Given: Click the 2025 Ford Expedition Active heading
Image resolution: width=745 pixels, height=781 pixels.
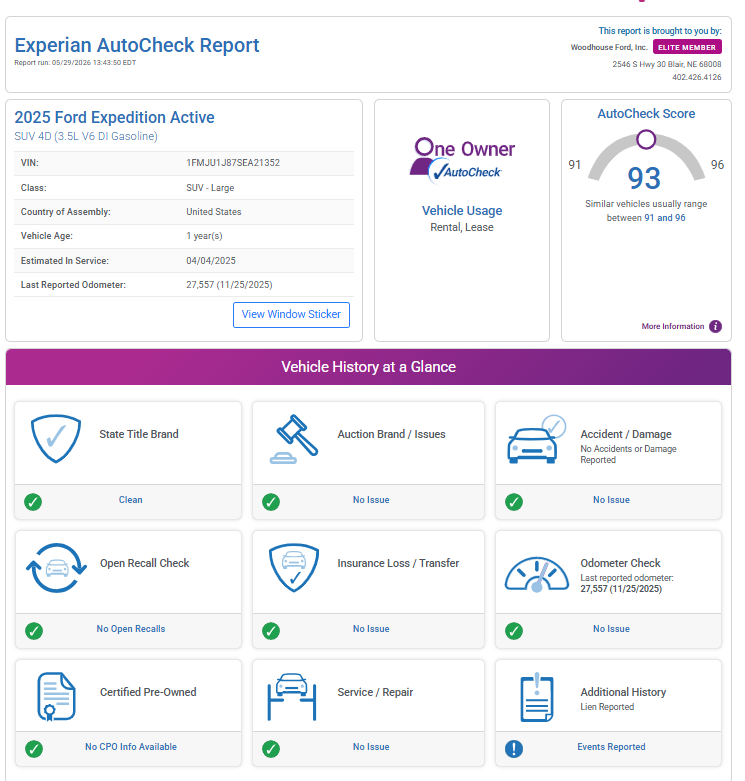Looking at the screenshot, I should coord(115,118).
